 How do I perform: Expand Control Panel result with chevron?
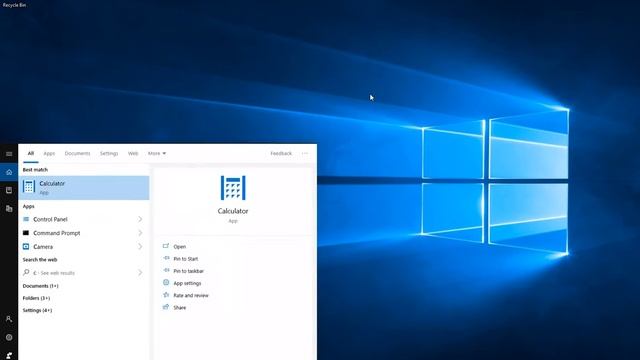click(x=140, y=219)
